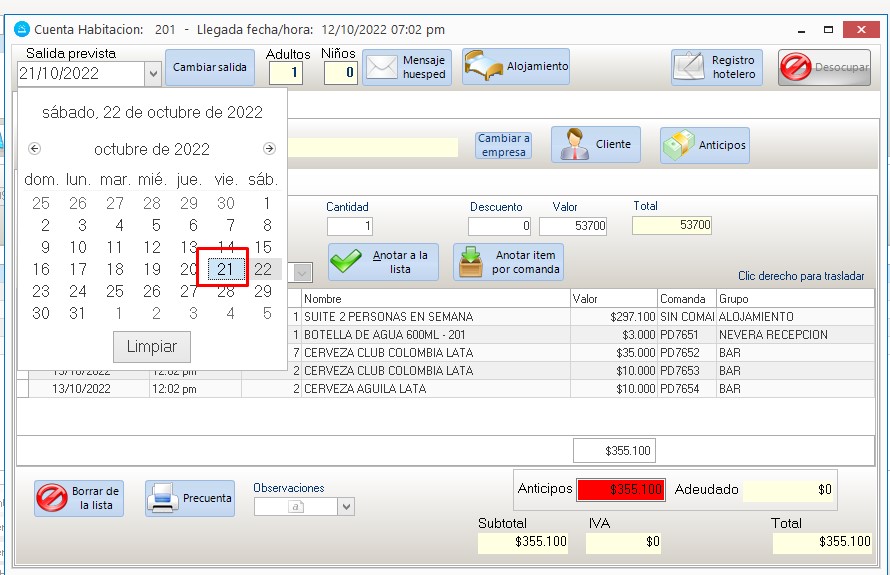Click the Alojamiento bed icon button

click(516, 67)
